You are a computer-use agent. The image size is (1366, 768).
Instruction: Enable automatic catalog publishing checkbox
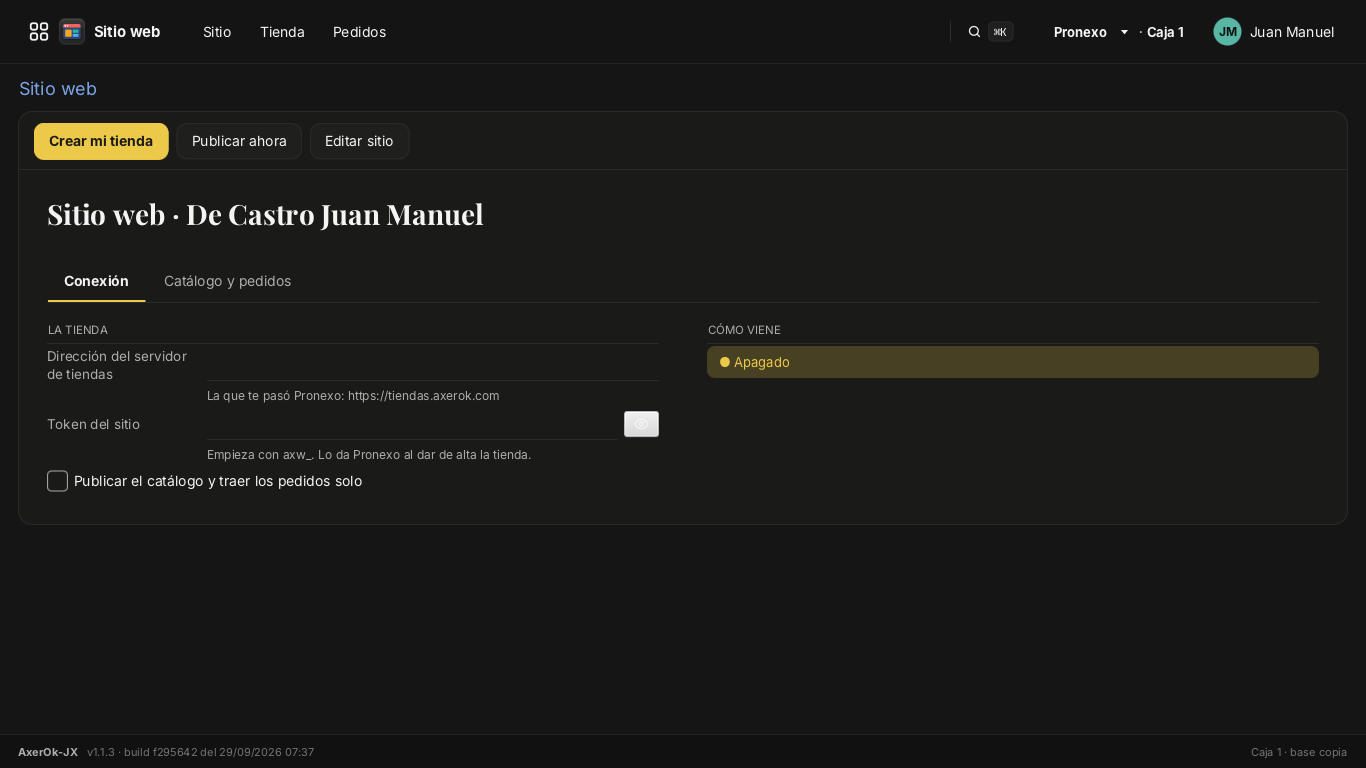(x=58, y=481)
